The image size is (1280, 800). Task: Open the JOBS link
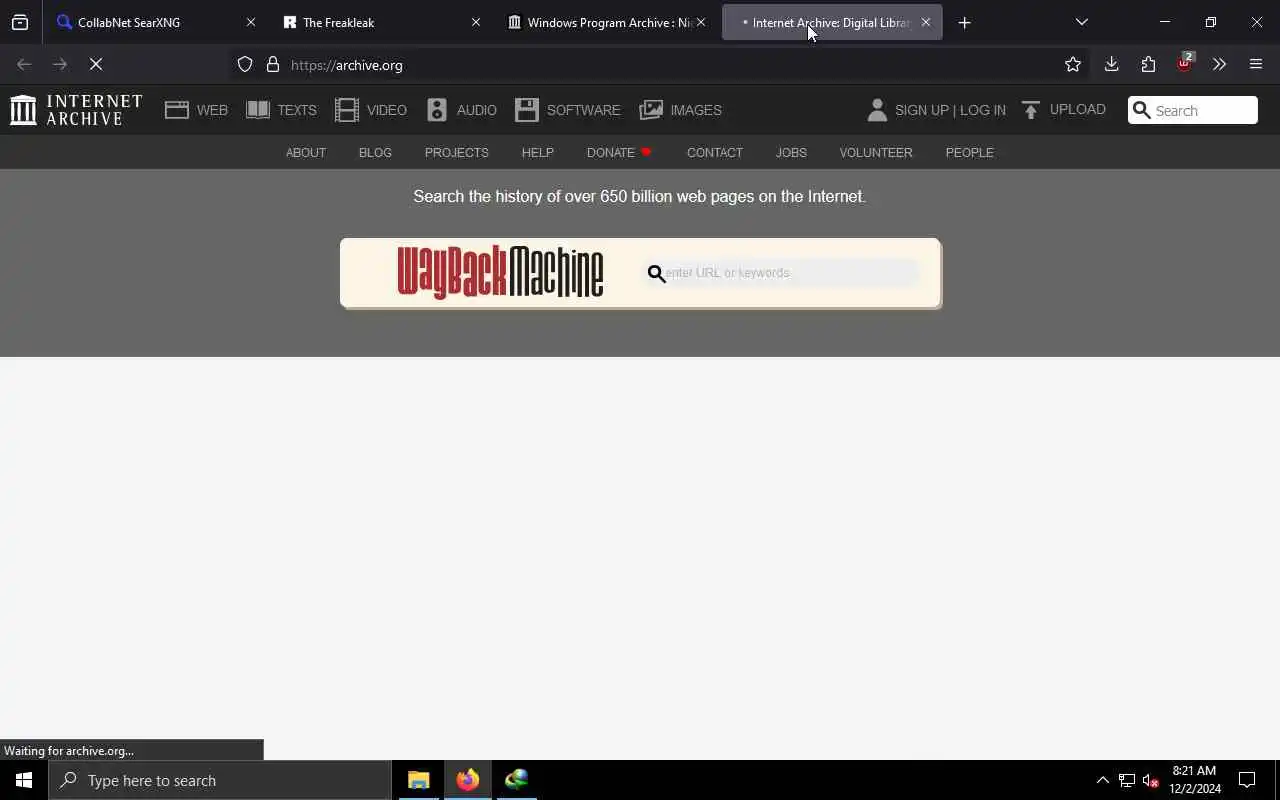(791, 153)
